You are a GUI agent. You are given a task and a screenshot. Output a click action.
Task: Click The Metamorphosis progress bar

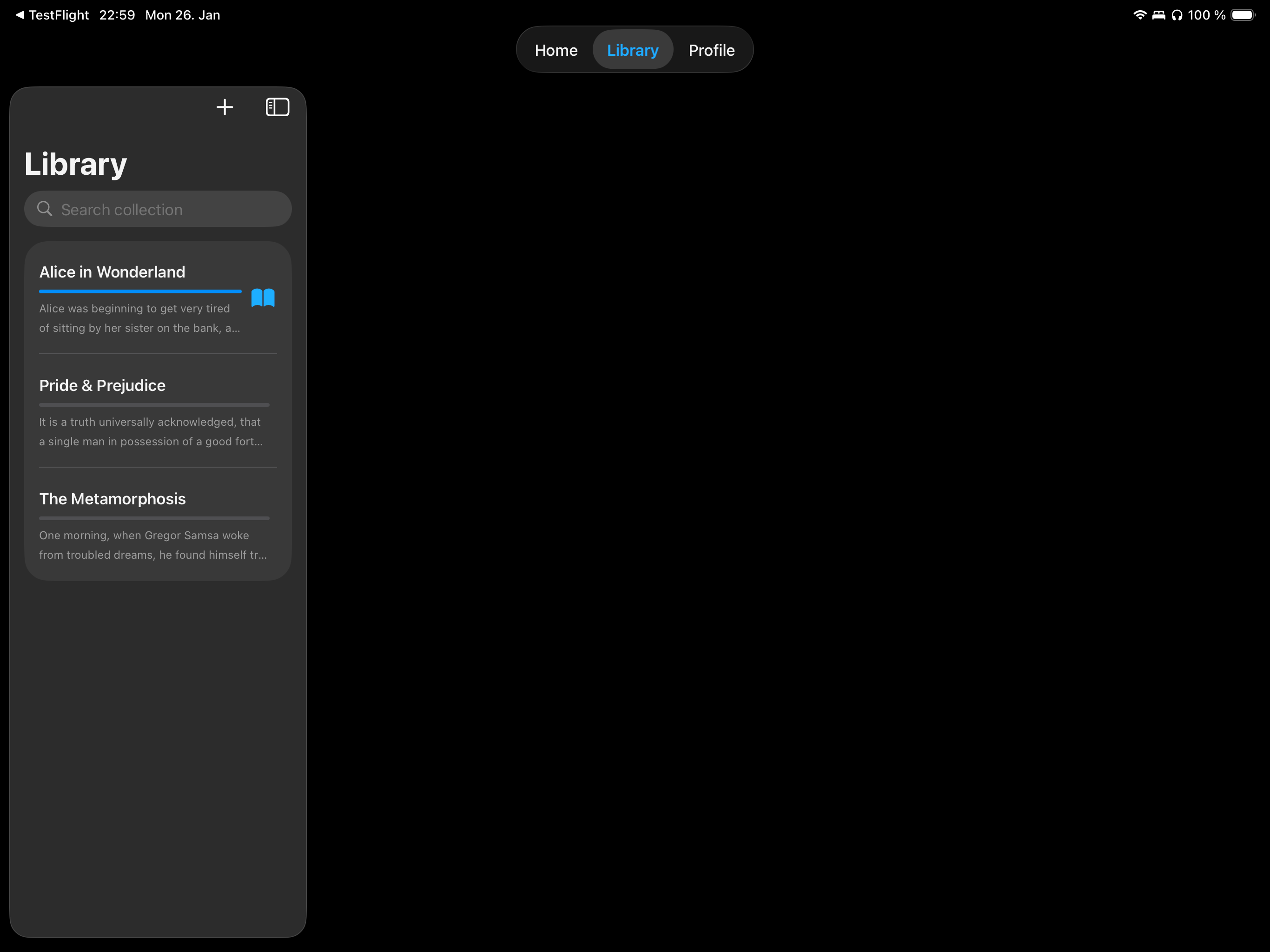click(154, 518)
